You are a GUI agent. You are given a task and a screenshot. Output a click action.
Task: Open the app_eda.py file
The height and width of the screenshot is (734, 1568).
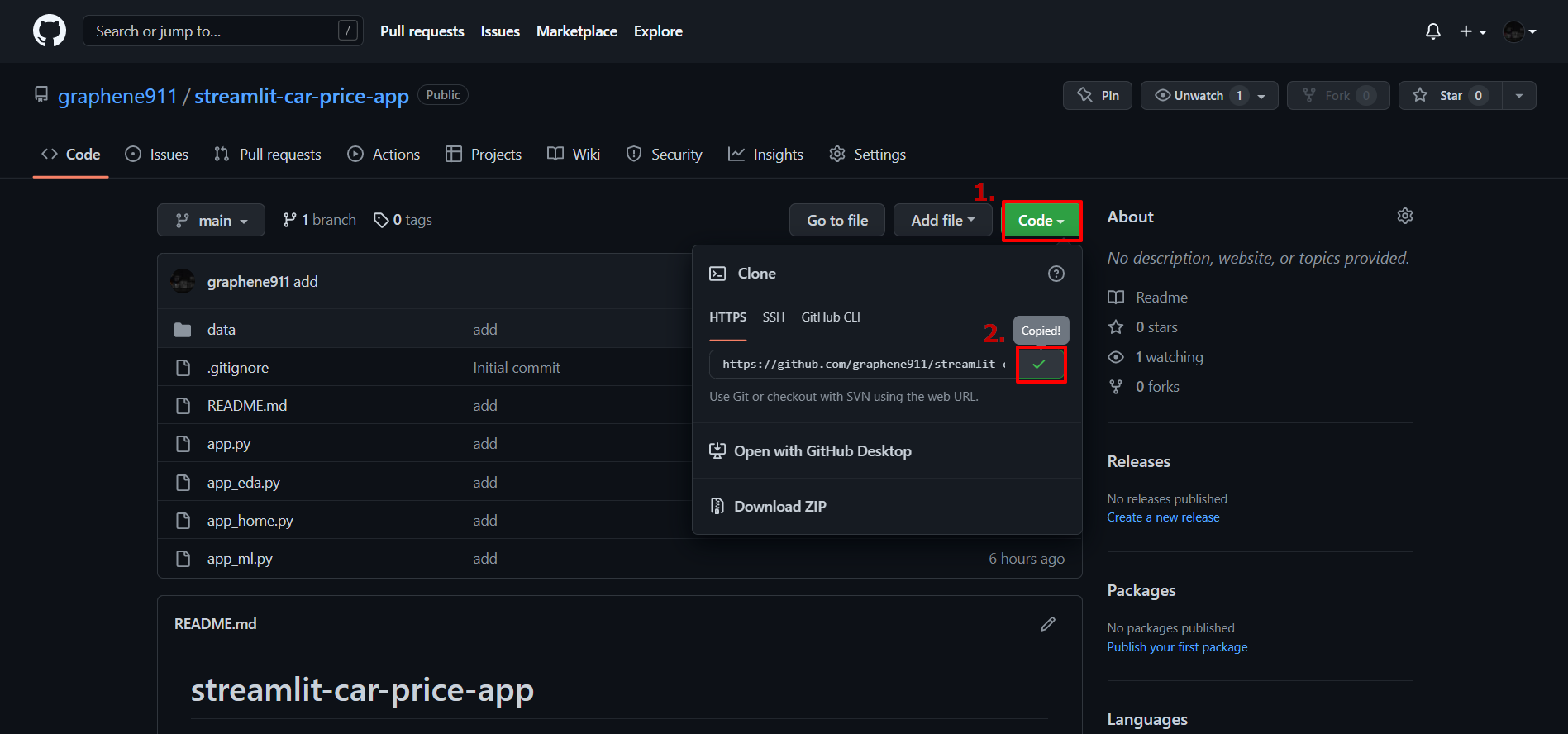click(x=244, y=483)
